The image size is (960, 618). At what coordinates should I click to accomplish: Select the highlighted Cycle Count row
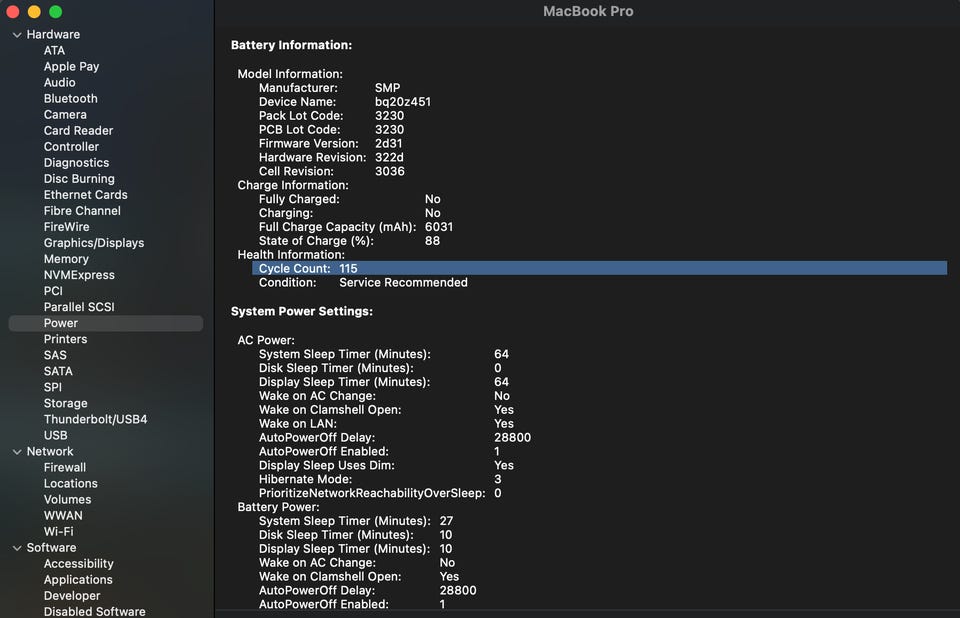coord(598,268)
